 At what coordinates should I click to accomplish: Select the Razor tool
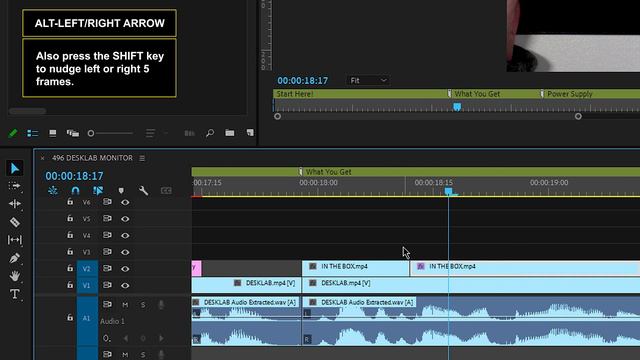15,222
